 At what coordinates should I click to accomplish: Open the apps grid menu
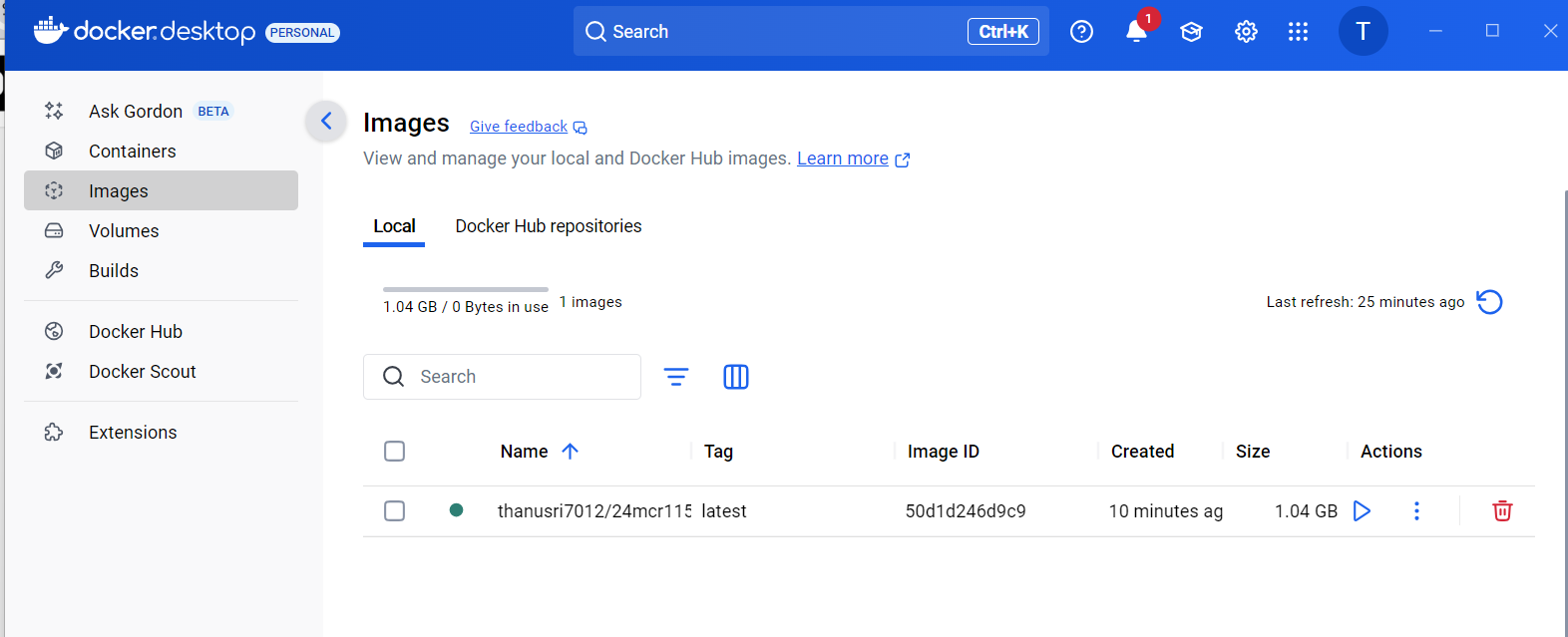point(1298,32)
